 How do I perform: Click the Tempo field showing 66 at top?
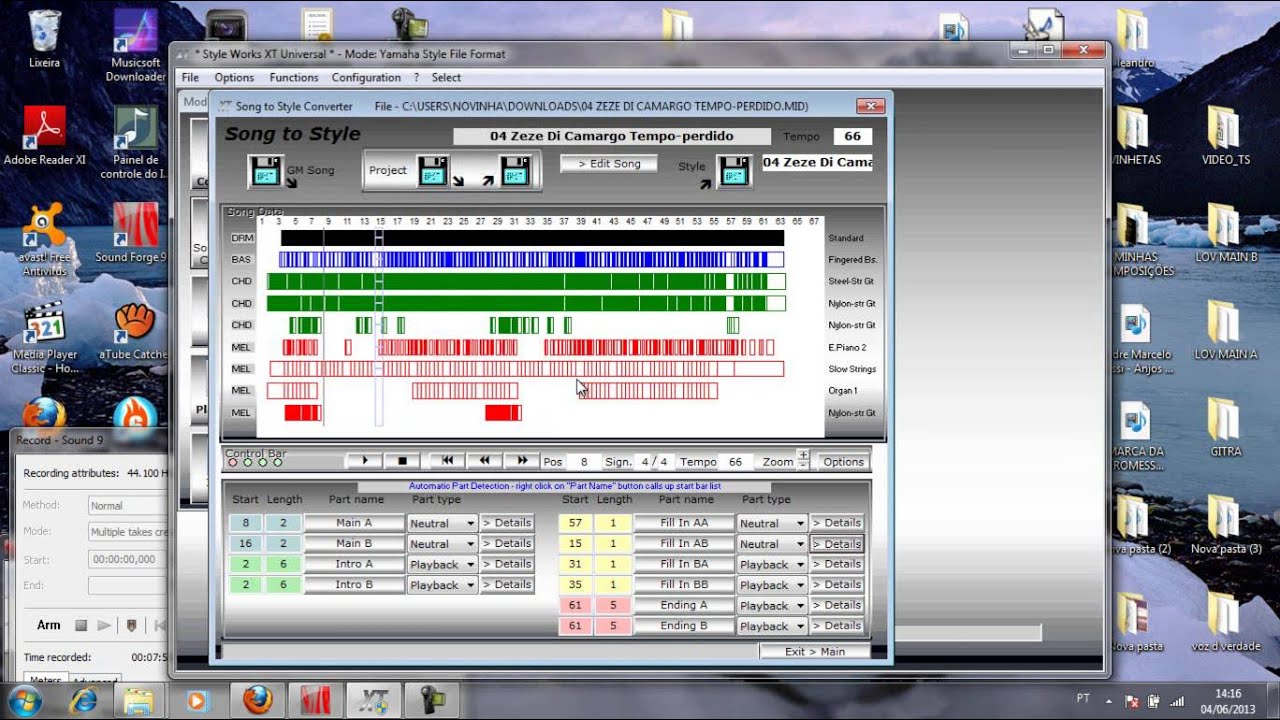coord(852,136)
